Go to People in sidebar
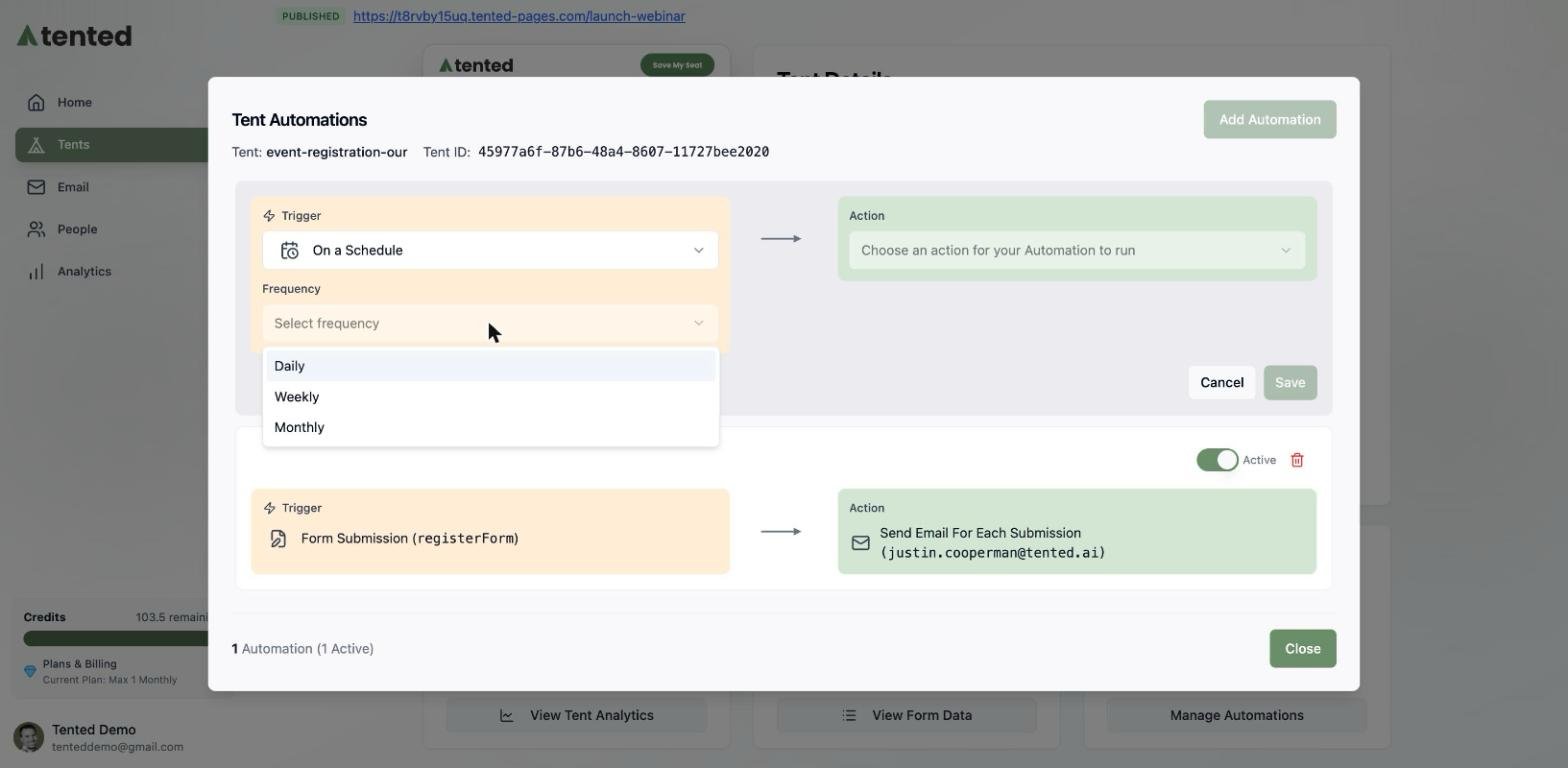The height and width of the screenshot is (768, 1568). click(77, 229)
